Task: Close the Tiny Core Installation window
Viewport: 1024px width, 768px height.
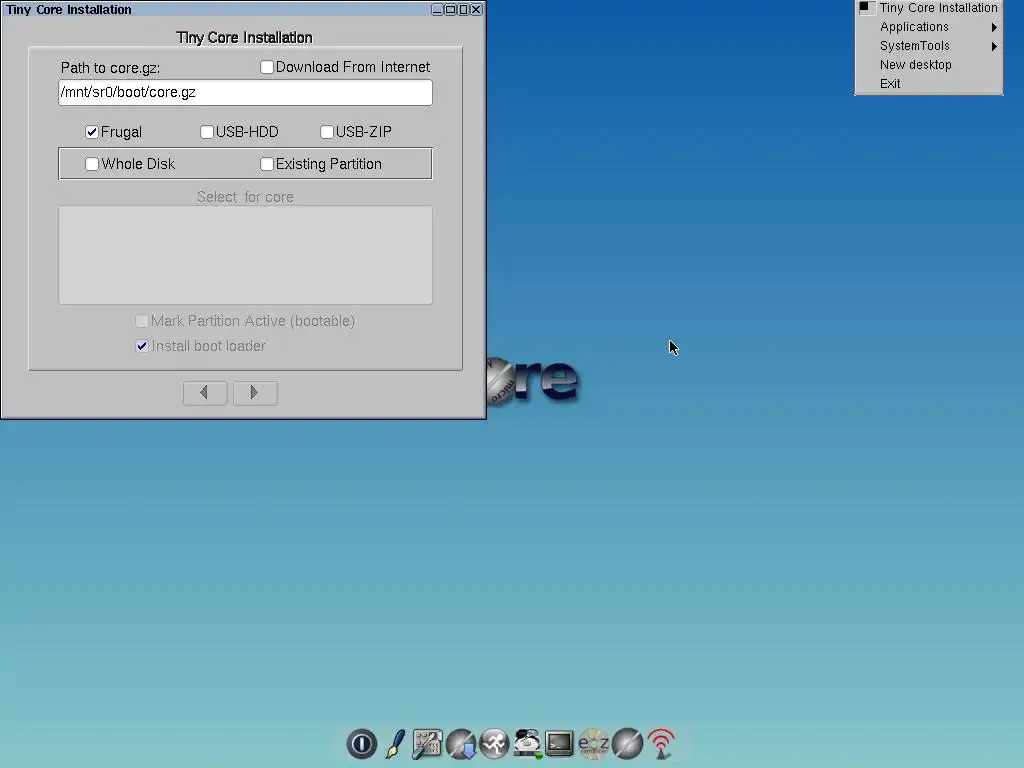Action: coord(476,9)
